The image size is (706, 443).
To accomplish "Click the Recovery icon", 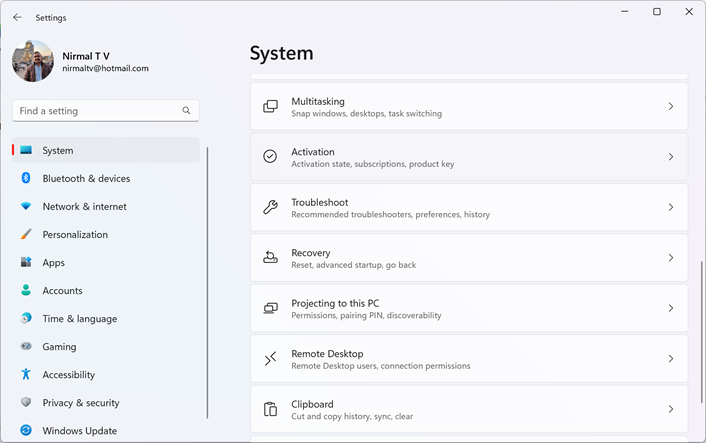I will point(270,258).
